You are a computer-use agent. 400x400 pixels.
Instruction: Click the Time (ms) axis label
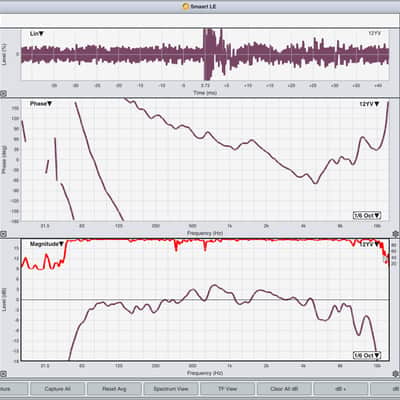pyautogui.click(x=205, y=93)
